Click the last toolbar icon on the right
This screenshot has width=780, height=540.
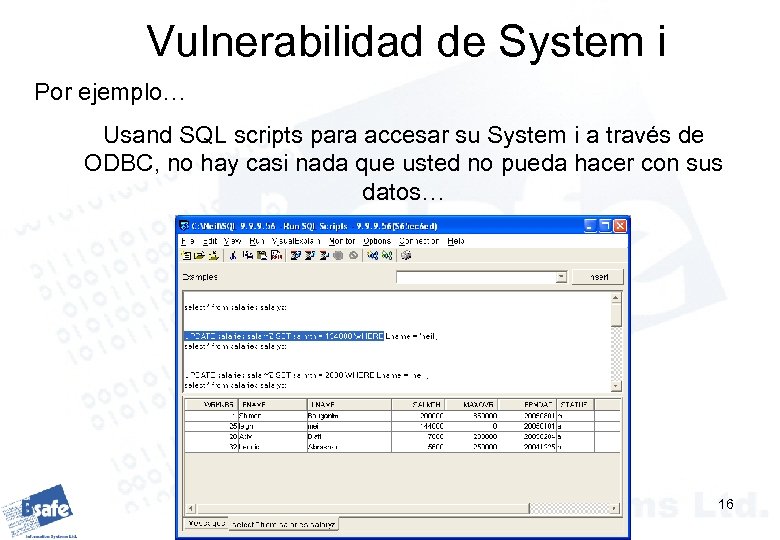pyautogui.click(x=406, y=256)
